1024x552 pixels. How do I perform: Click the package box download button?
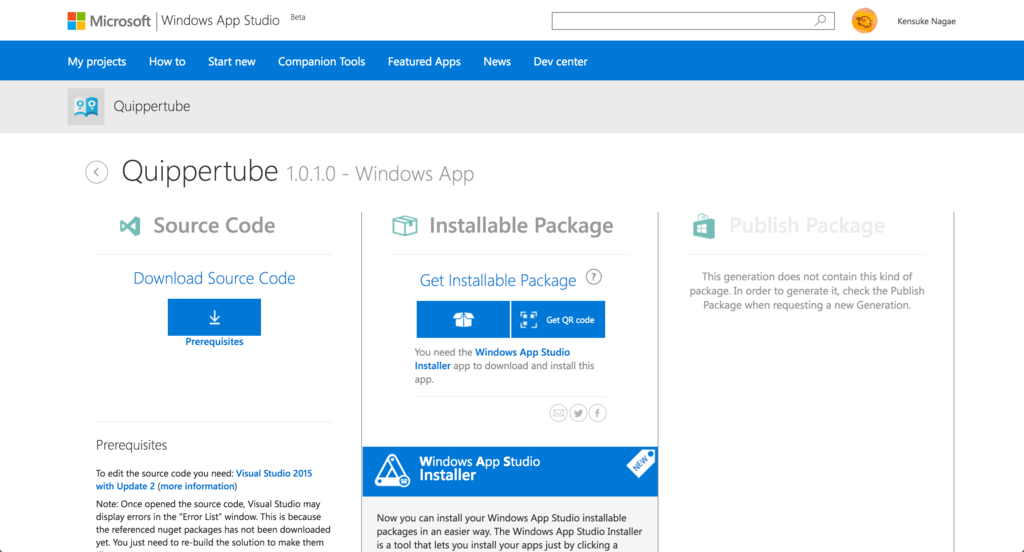coord(463,319)
